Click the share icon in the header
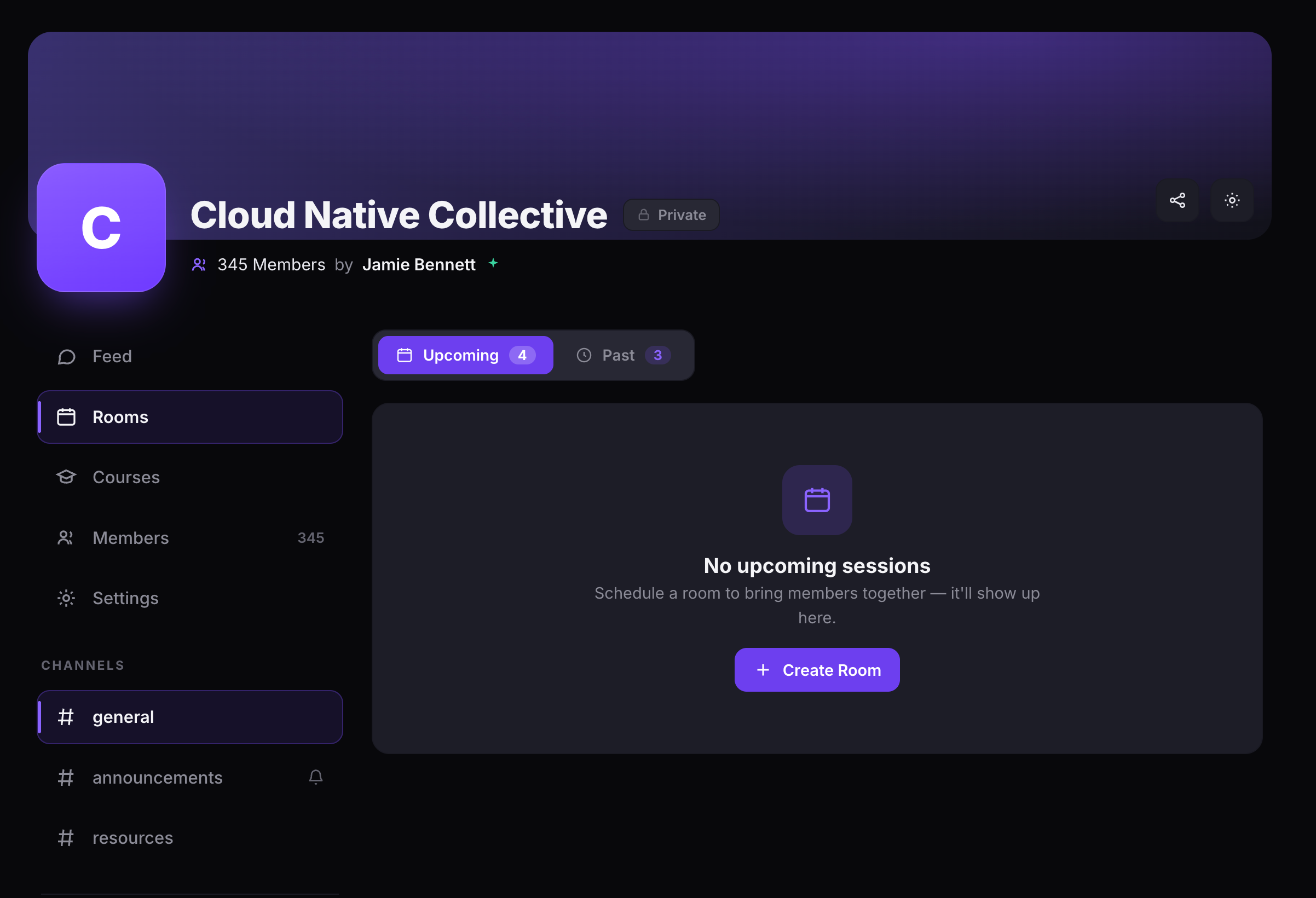Image resolution: width=1316 pixels, height=898 pixels. pos(1178,200)
